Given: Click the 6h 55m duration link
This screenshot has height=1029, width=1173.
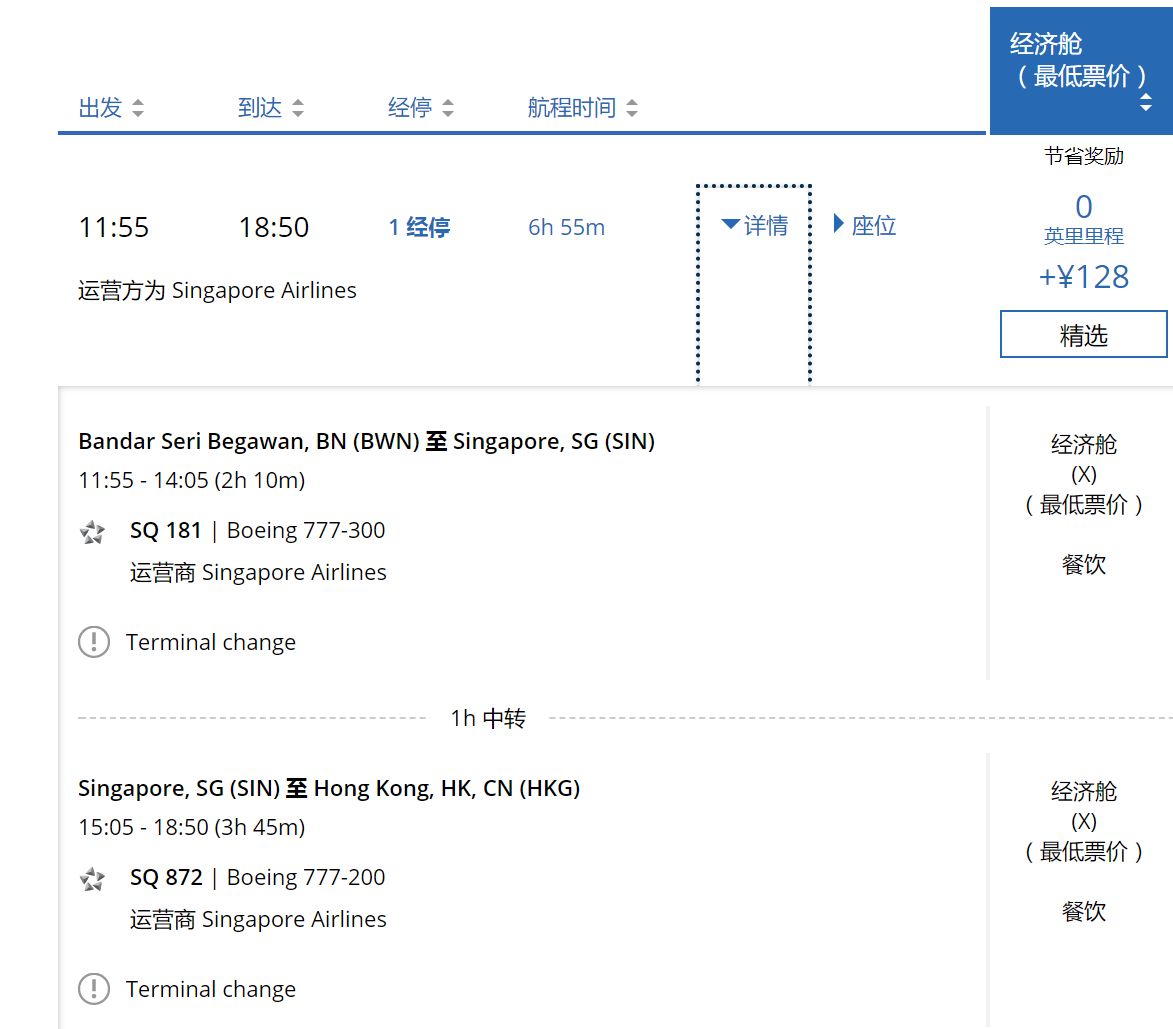Looking at the screenshot, I should (566, 227).
